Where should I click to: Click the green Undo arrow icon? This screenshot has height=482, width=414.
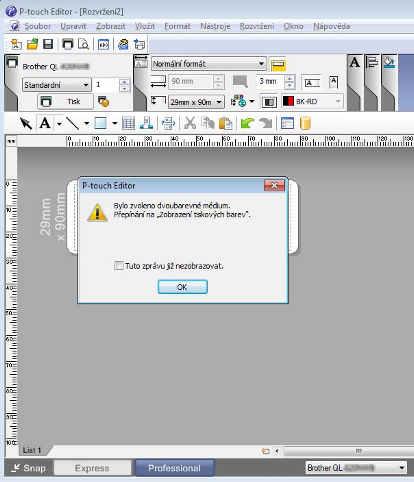[x=247, y=123]
